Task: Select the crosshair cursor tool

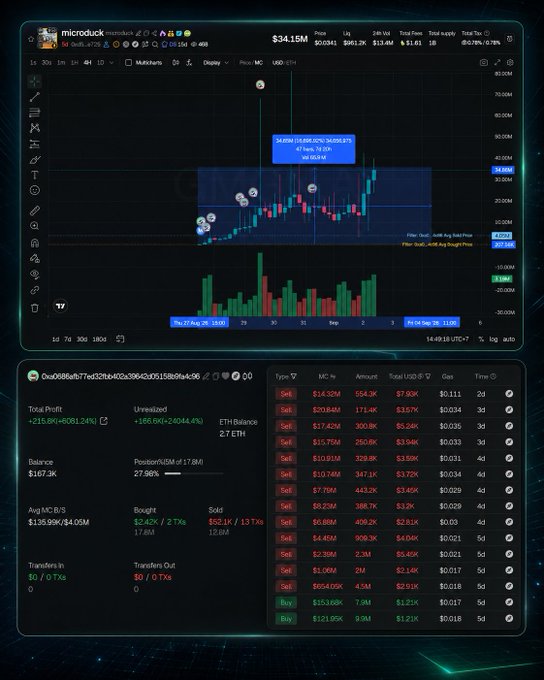Action: 35,81
